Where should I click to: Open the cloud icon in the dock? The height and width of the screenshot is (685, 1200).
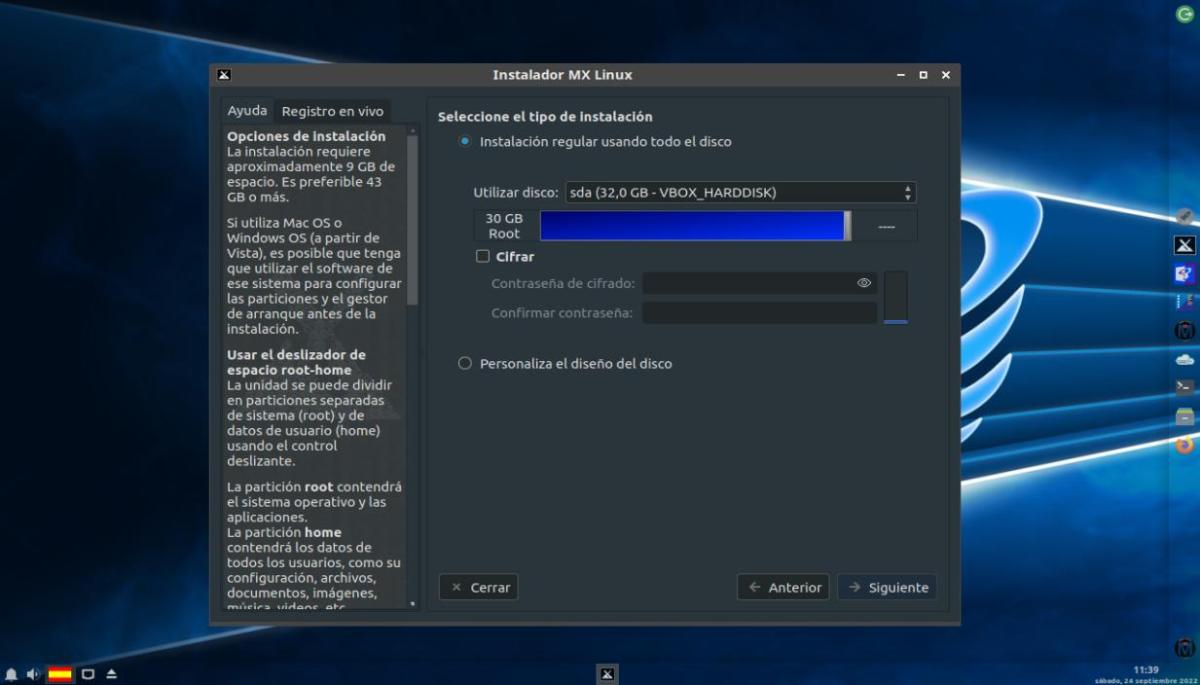(x=1184, y=359)
